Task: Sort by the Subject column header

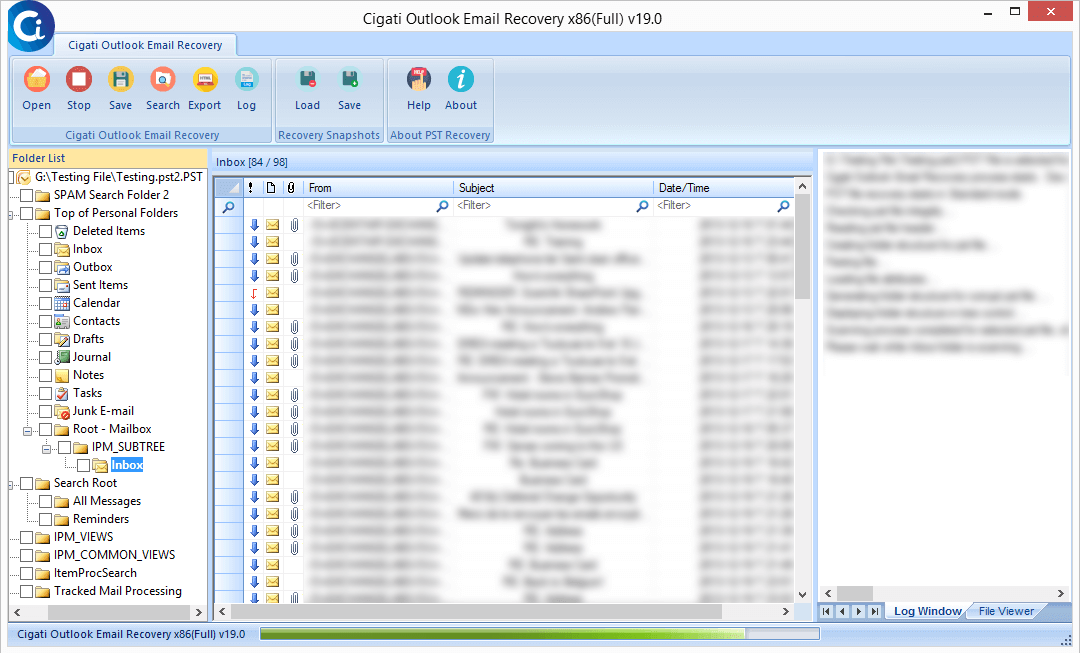Action: (x=553, y=187)
